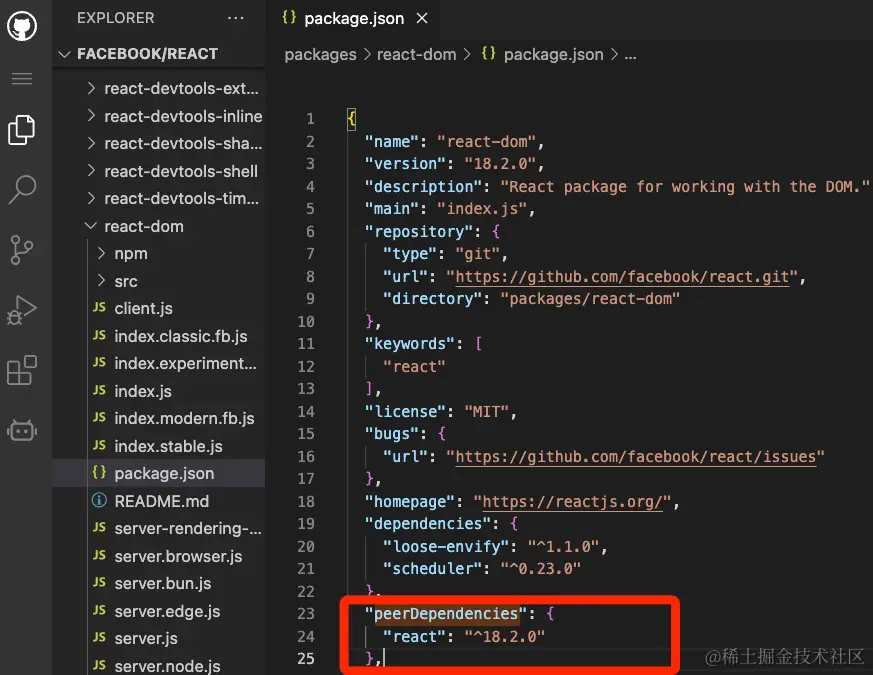
Task: Click the Remote Explorer robot icon
Action: [x=22, y=430]
